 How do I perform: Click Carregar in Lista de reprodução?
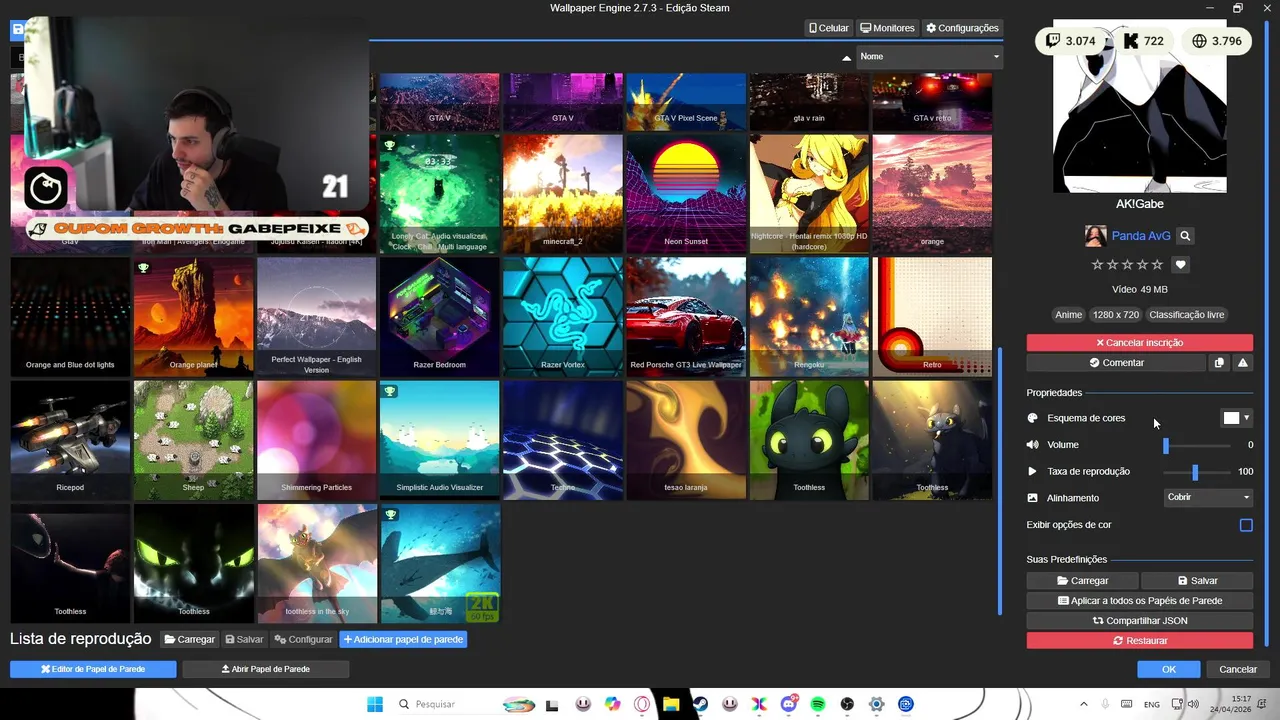pos(190,639)
